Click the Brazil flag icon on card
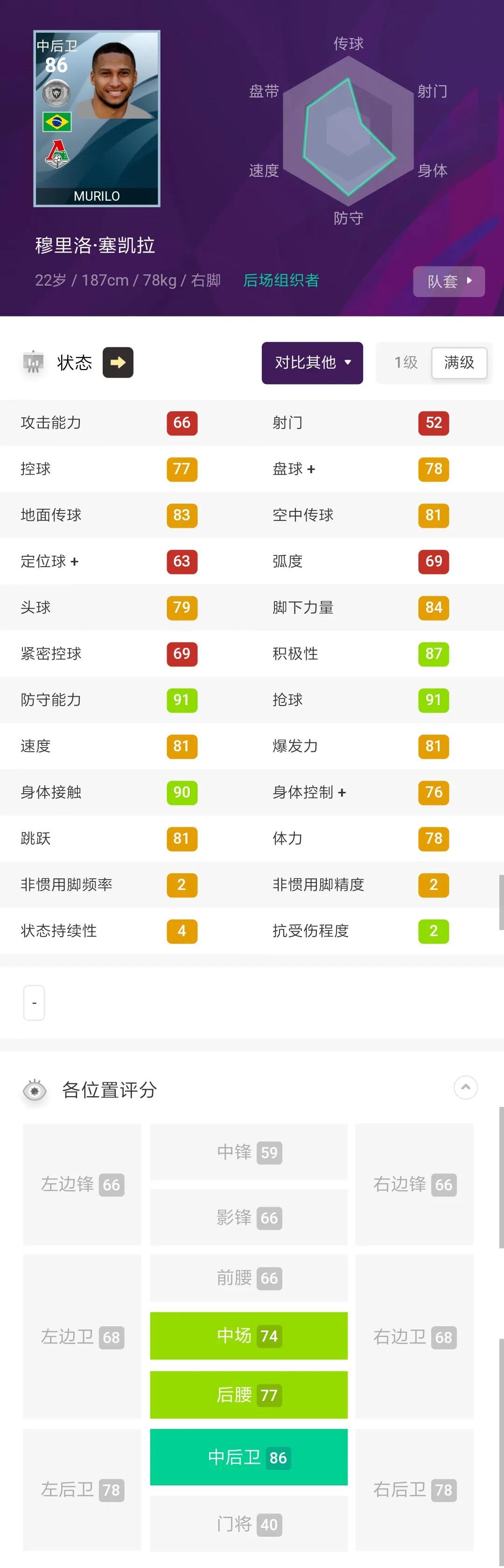This screenshot has width=504, height=1568. (56, 122)
